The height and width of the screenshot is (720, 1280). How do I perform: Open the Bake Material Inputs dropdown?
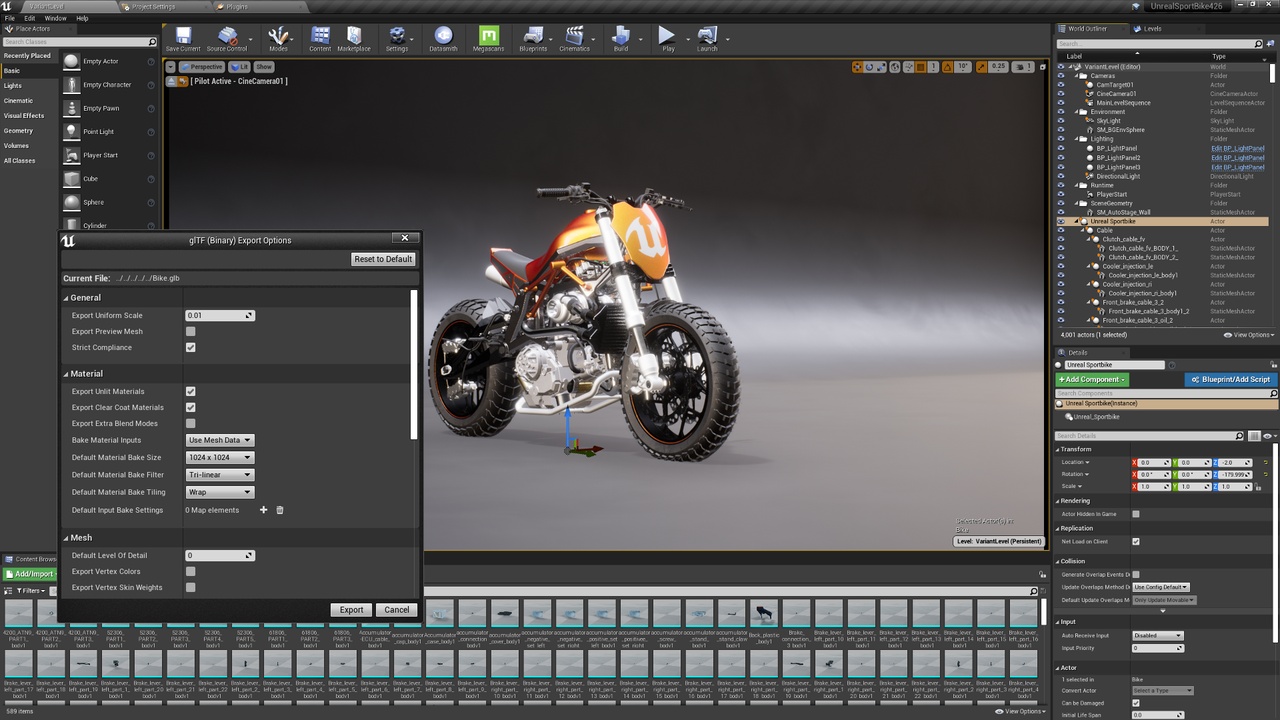point(220,440)
